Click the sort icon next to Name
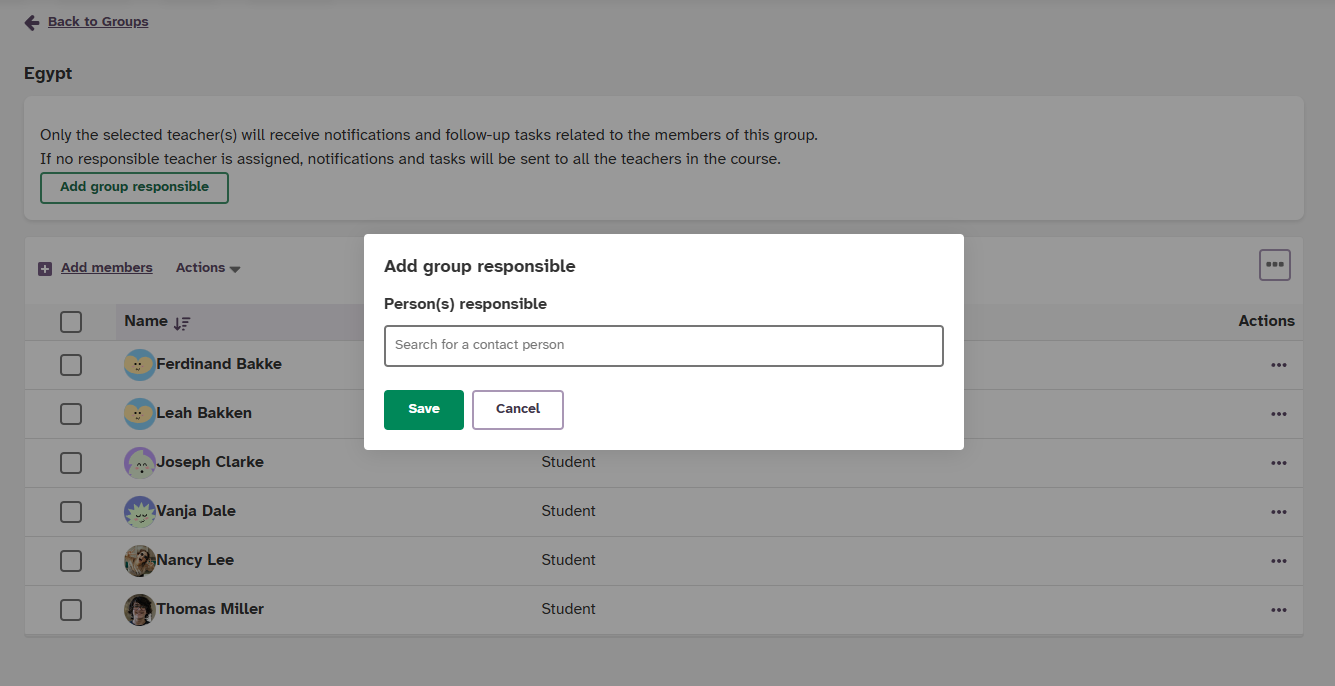The width and height of the screenshot is (1335, 686). [x=182, y=323]
